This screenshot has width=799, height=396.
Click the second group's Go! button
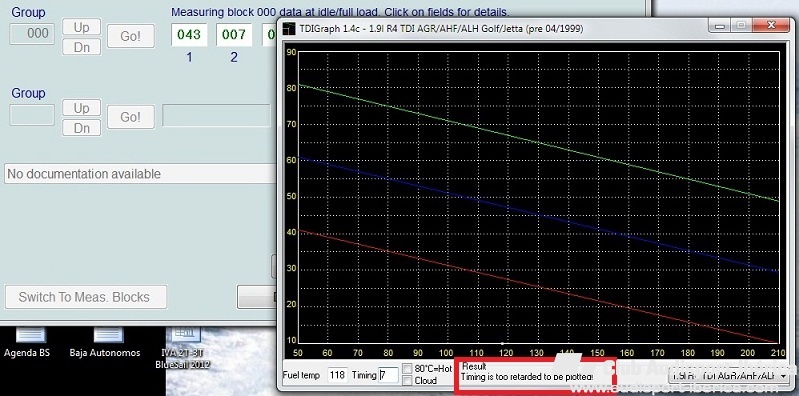(x=130, y=117)
